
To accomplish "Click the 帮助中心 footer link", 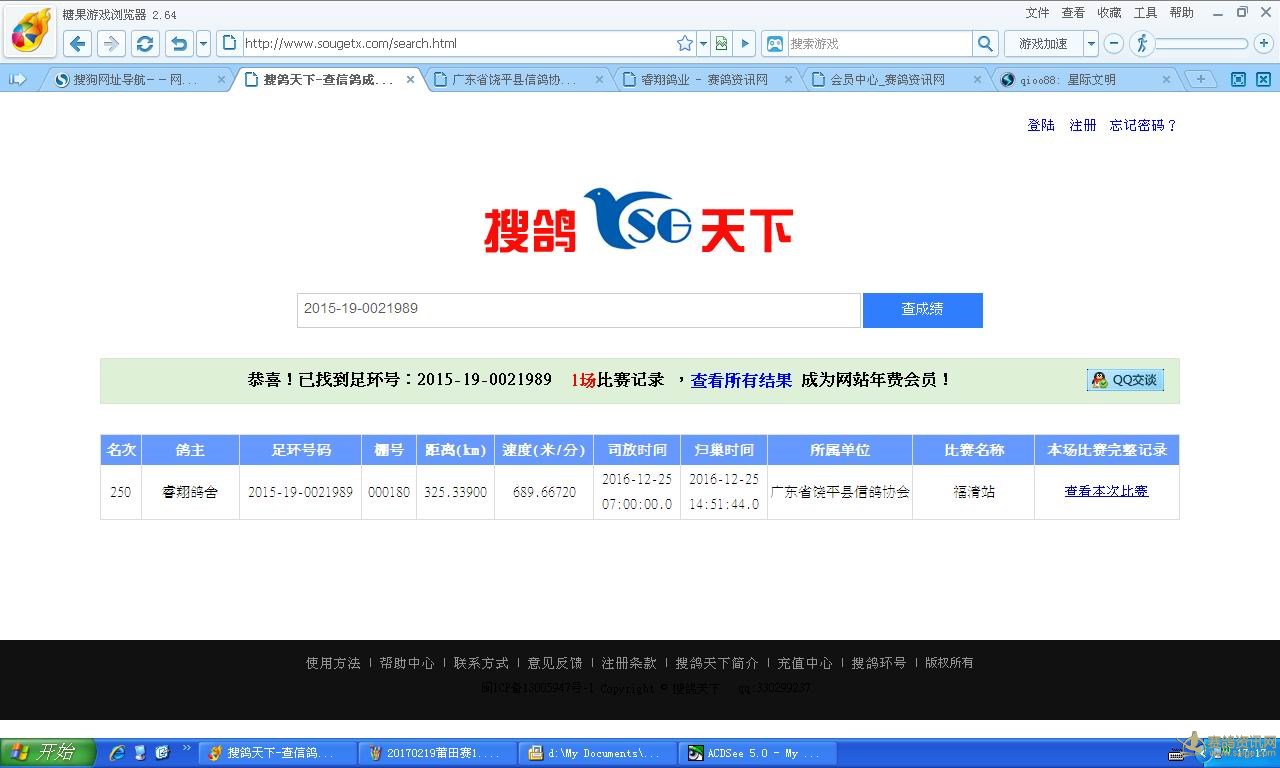I will pos(407,663).
